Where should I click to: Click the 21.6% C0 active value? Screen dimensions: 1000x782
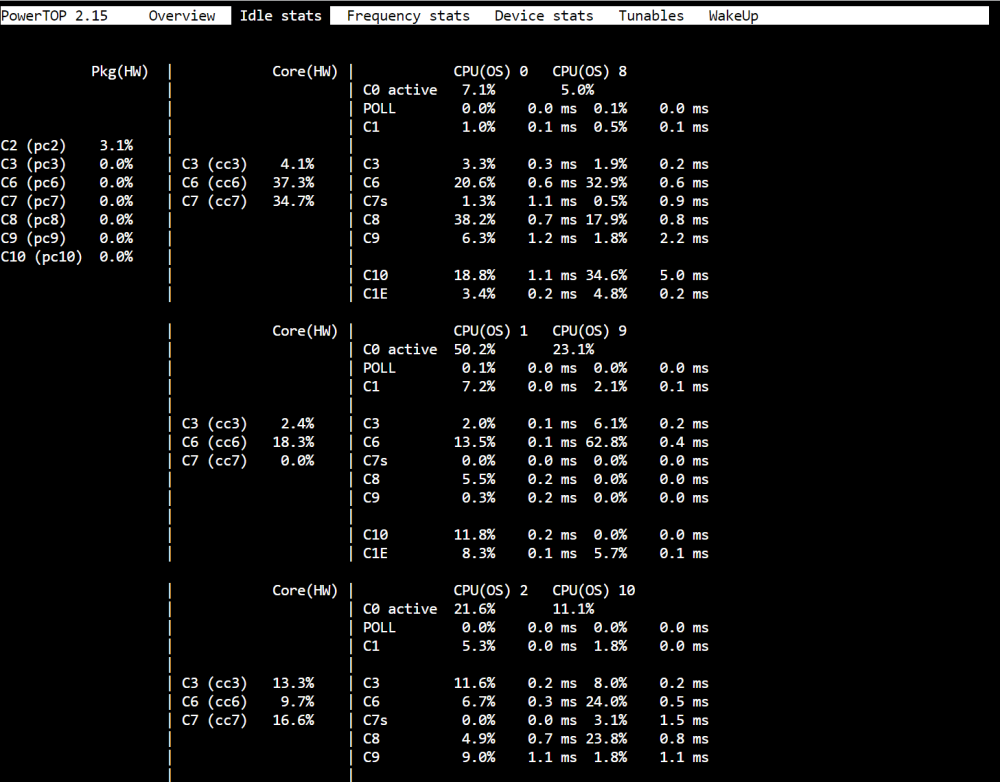(x=474, y=609)
